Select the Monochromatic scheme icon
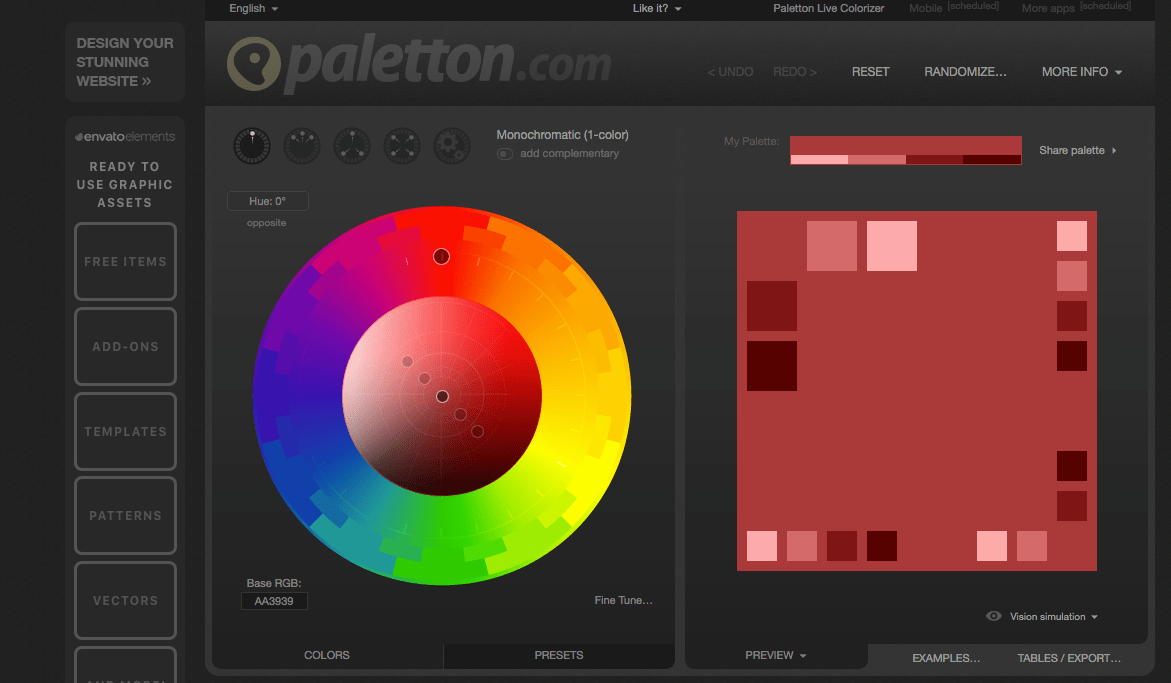Viewport: 1171px width, 683px height. pos(251,146)
